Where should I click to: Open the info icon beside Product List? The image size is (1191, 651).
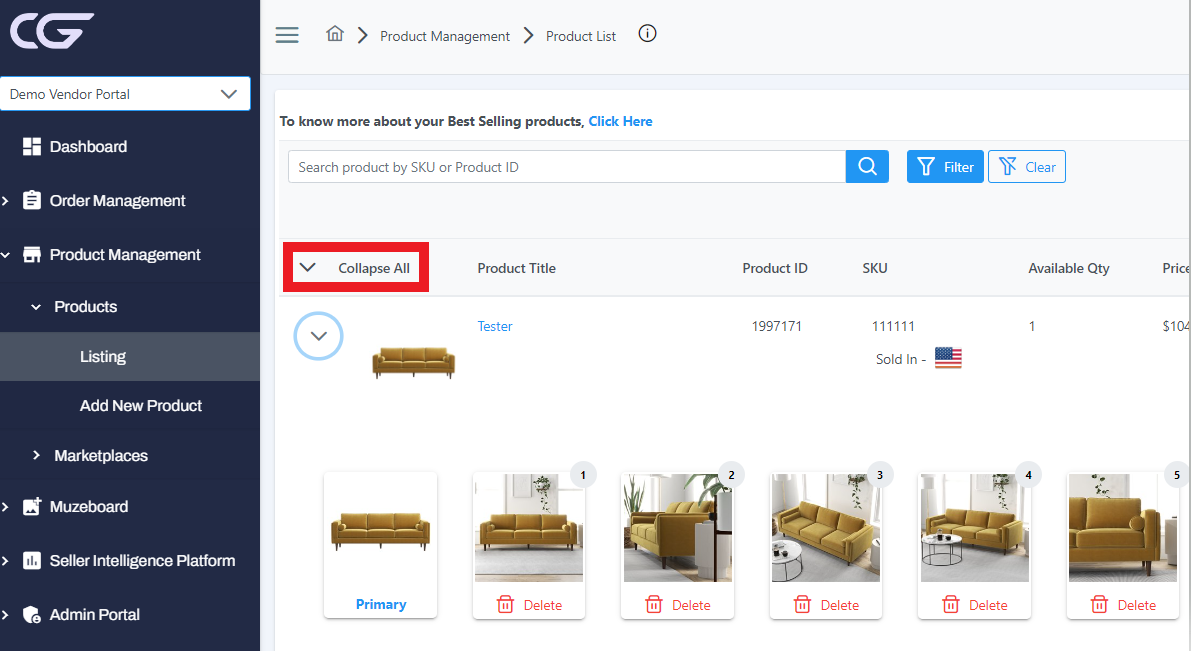647,33
